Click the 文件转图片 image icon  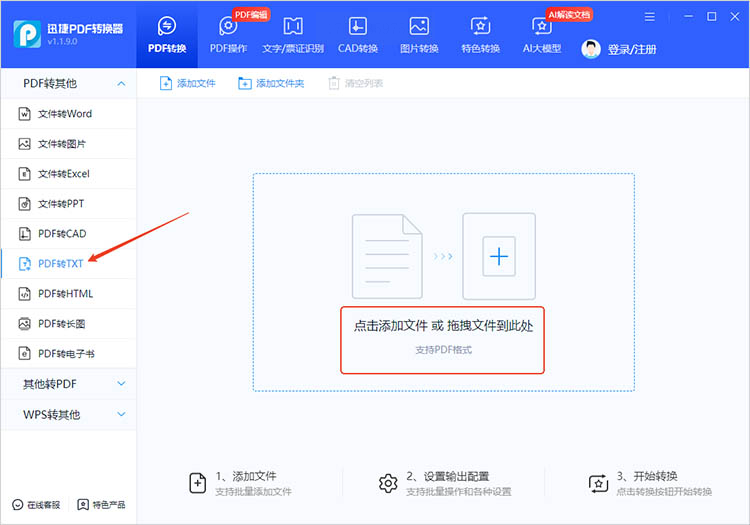pyautogui.click(x=24, y=144)
